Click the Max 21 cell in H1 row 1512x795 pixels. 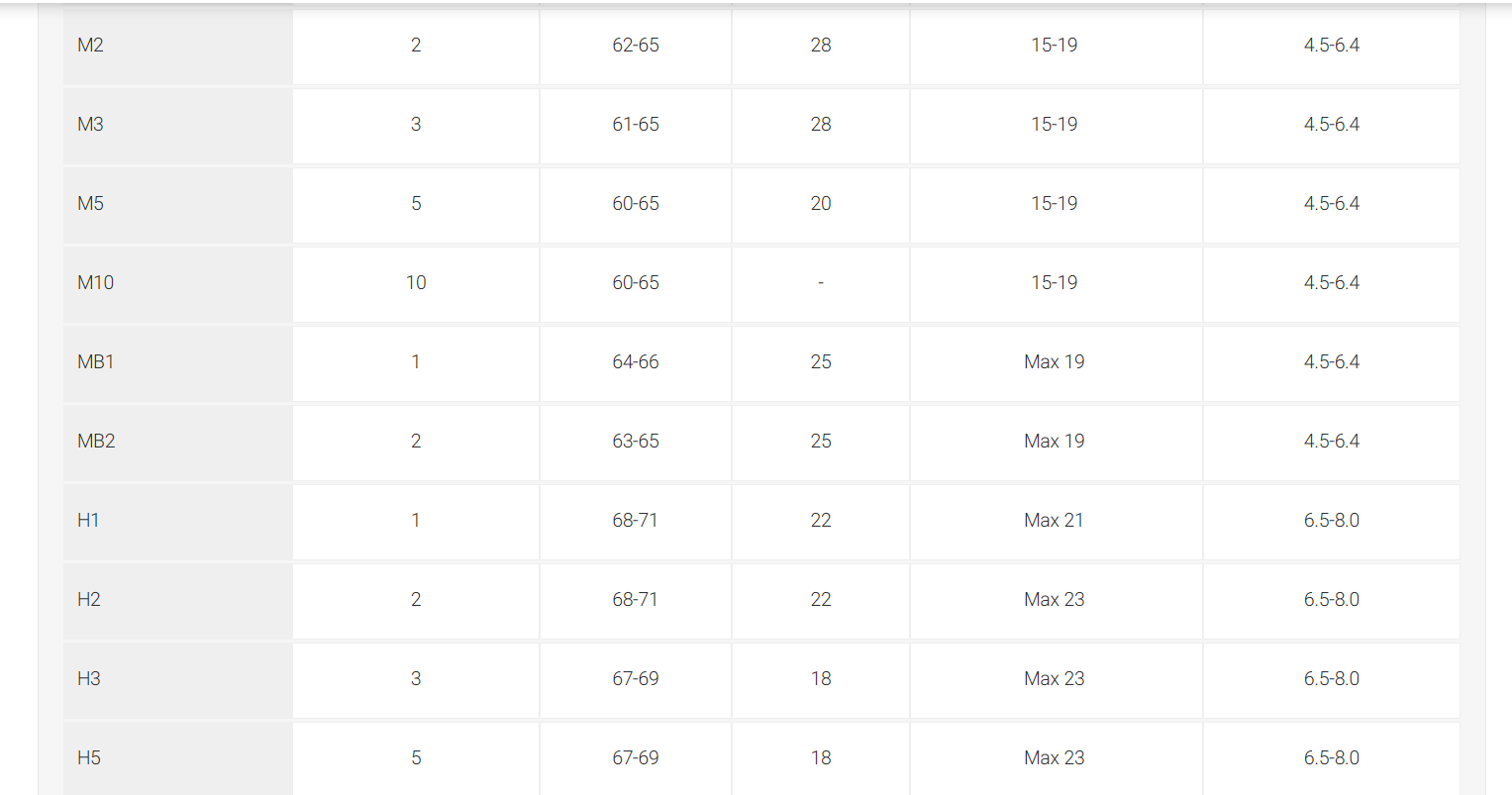1055,521
